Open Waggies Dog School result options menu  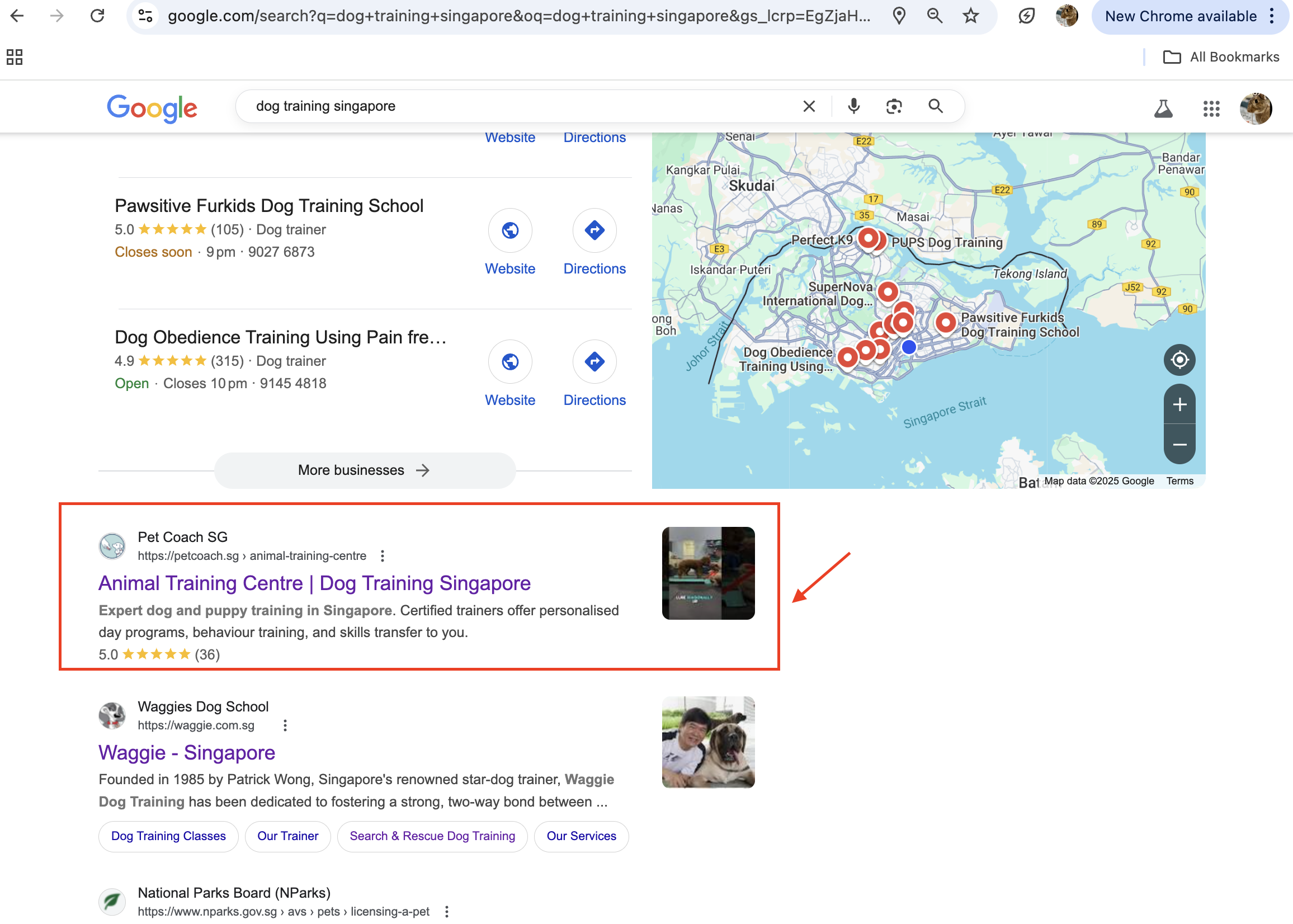285,725
